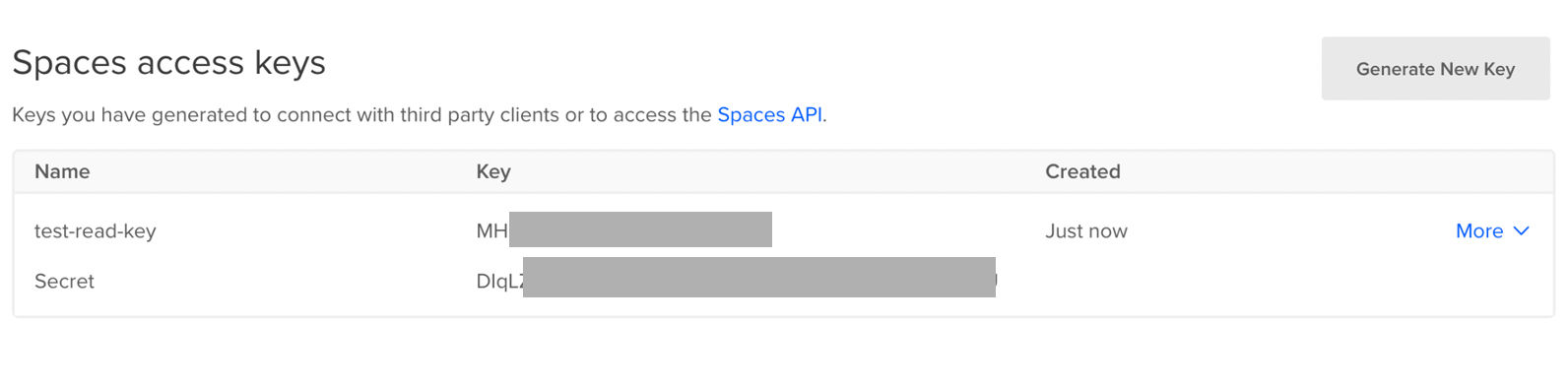Expand the More dropdown menu
The width and height of the screenshot is (1568, 390).
tap(1492, 230)
